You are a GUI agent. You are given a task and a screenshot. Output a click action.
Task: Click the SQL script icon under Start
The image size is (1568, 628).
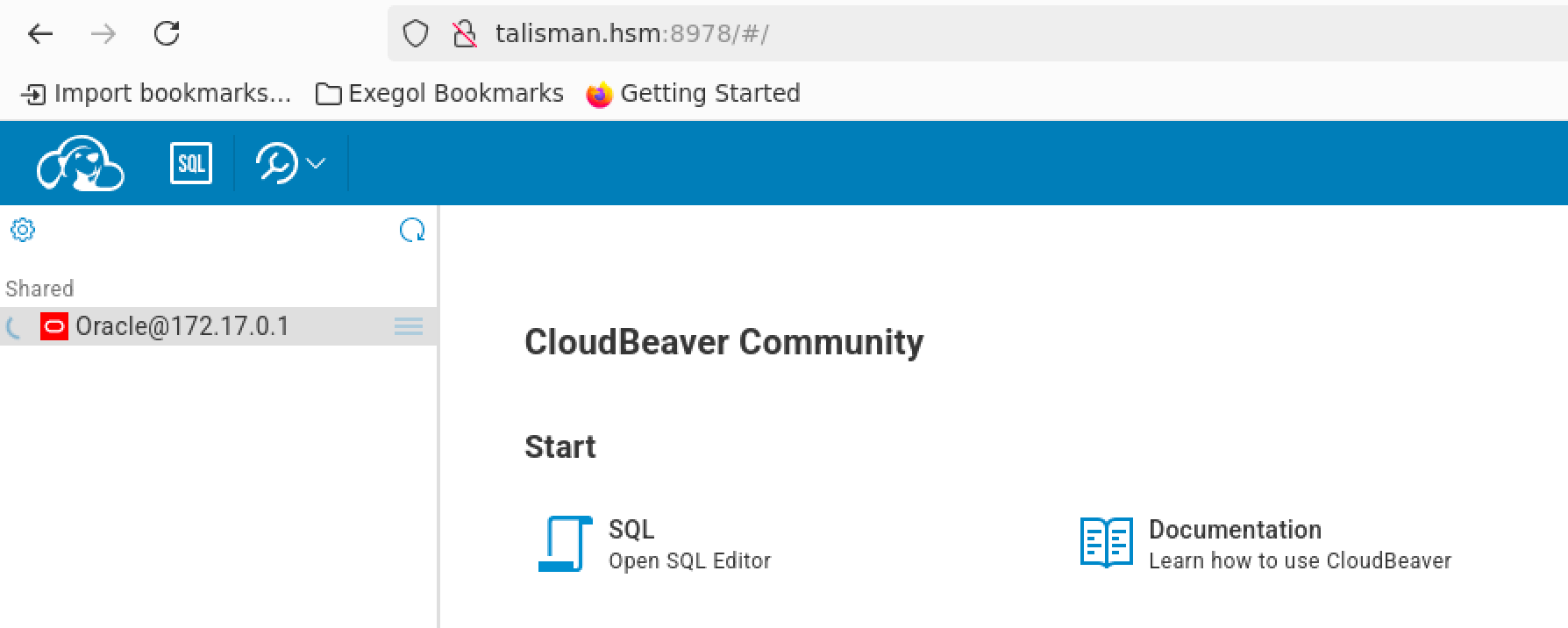click(x=564, y=544)
